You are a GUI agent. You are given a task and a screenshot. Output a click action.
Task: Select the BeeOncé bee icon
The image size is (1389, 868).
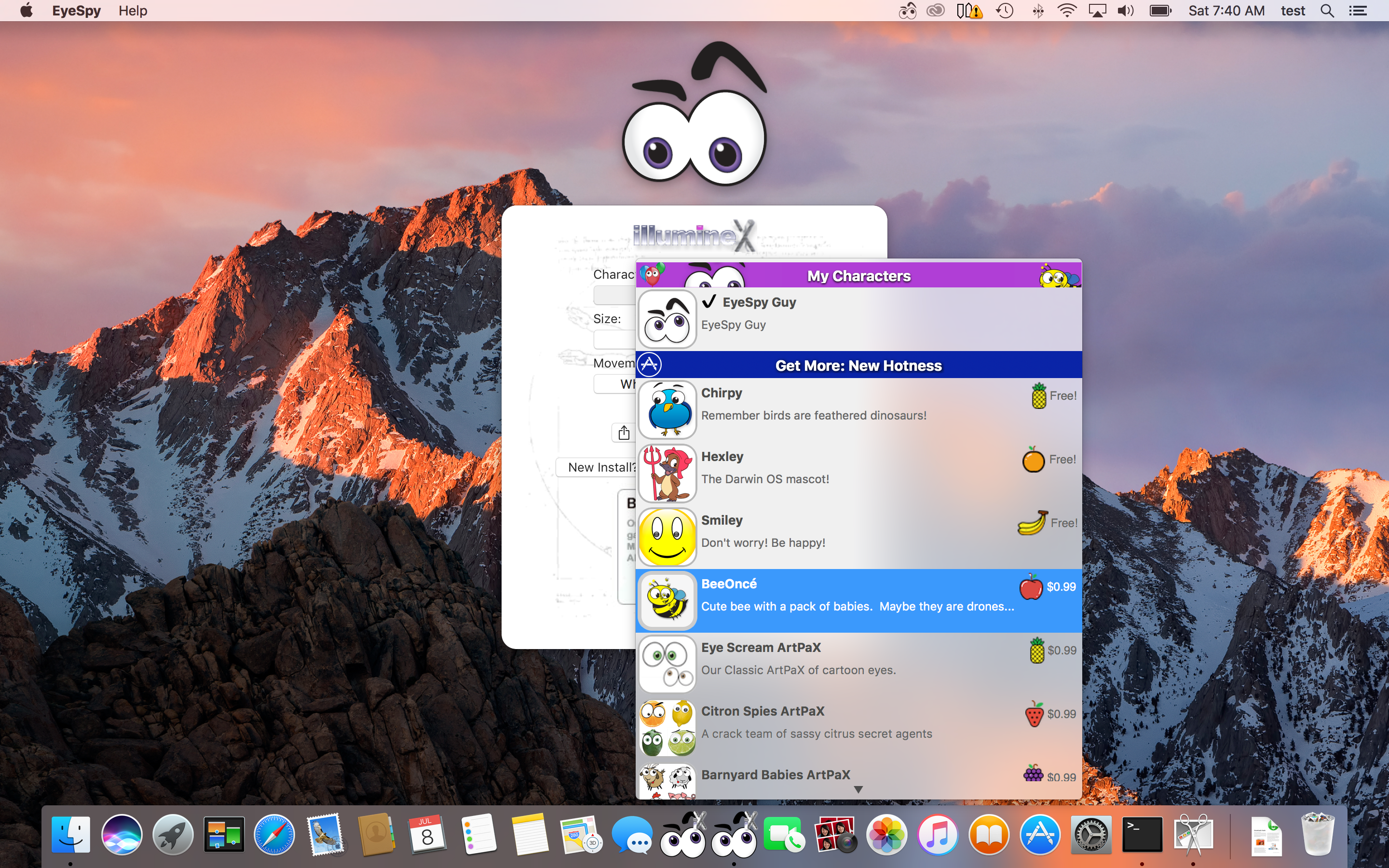tap(667, 600)
